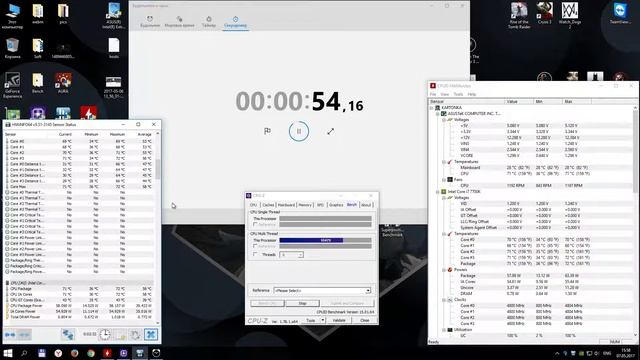Viewport: 640px width, 360px height.
Task: Toggle Reference checkbox under CPU Single Thread
Action: click(x=256, y=224)
